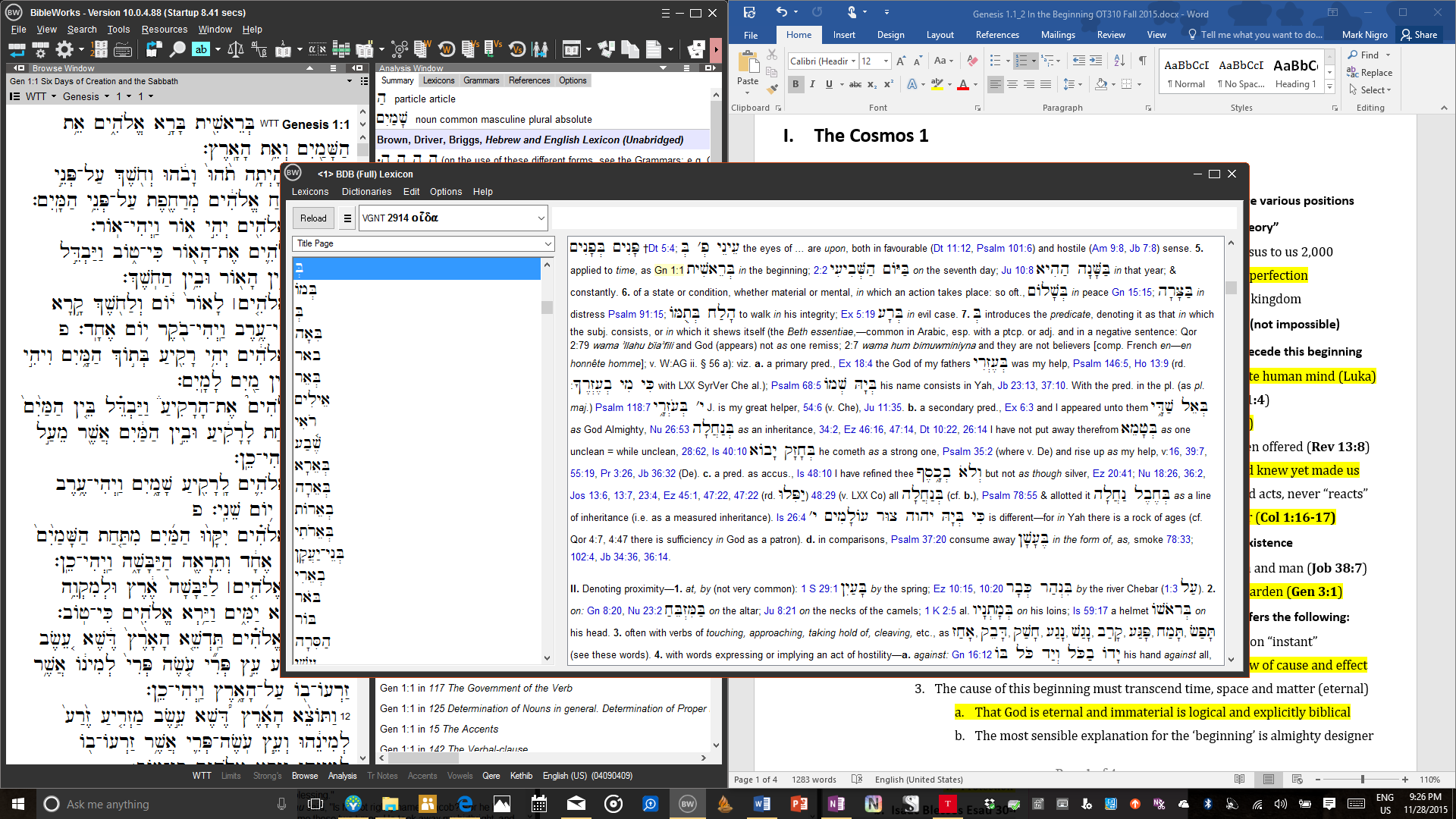Click the BibleWorks search magnifier icon
Image resolution: width=1456 pixels, height=819 pixels.
[x=177, y=50]
